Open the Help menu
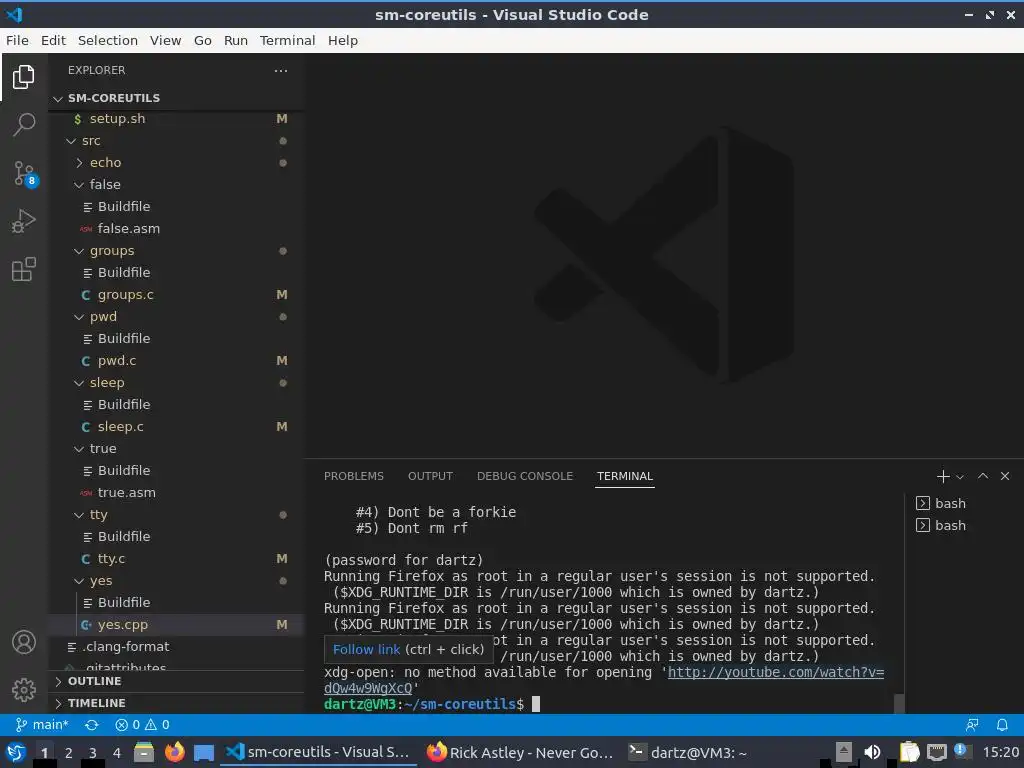The width and height of the screenshot is (1024, 768). (x=343, y=40)
